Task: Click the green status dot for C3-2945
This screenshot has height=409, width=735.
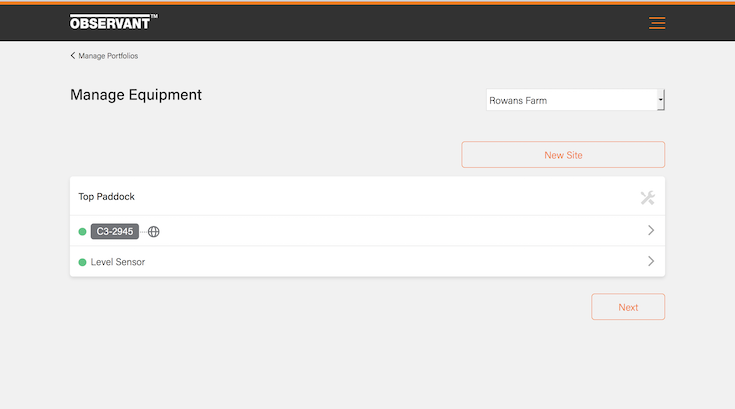Action: pos(82,232)
